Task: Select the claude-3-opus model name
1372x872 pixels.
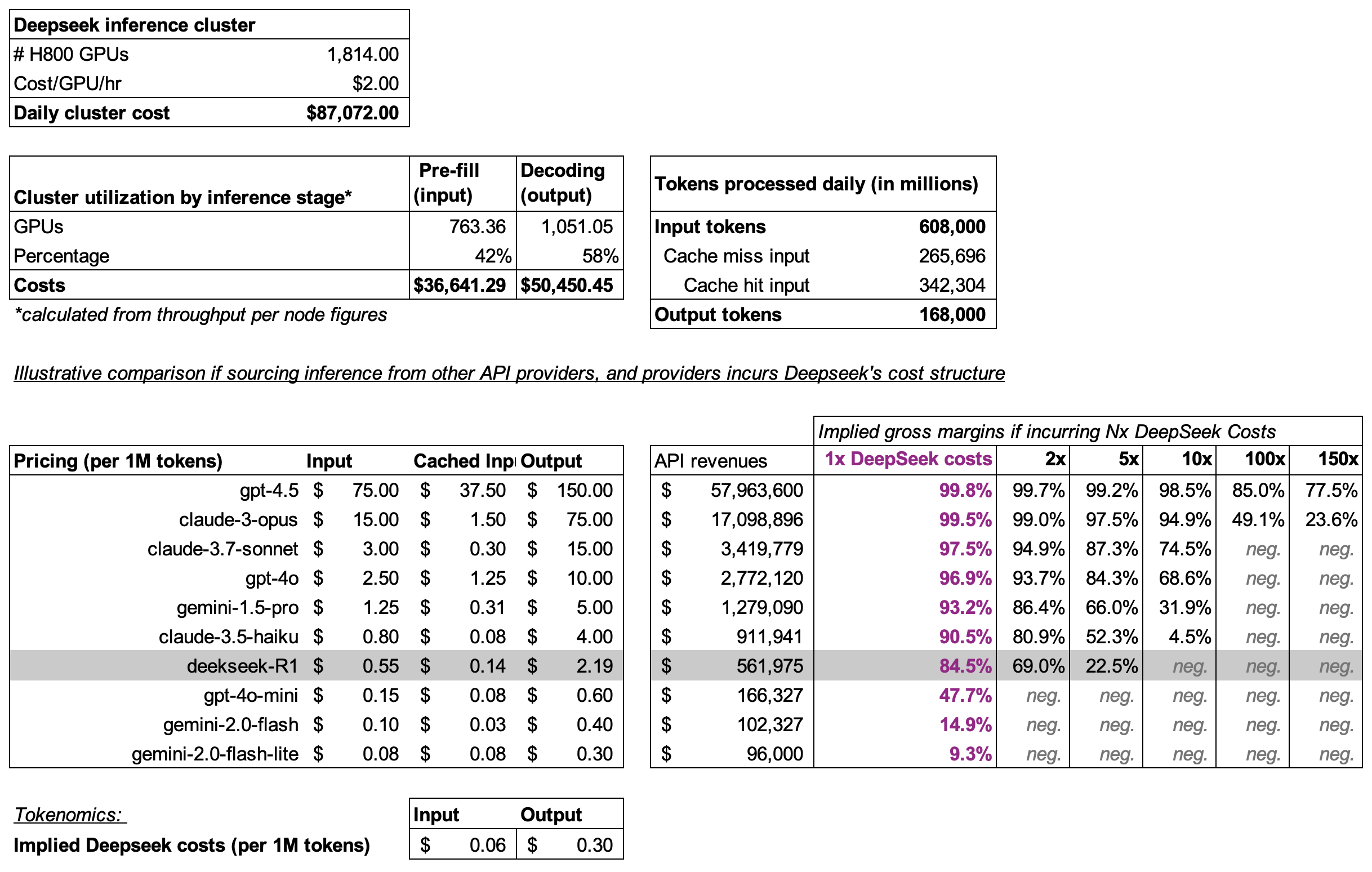Action: tap(238, 520)
